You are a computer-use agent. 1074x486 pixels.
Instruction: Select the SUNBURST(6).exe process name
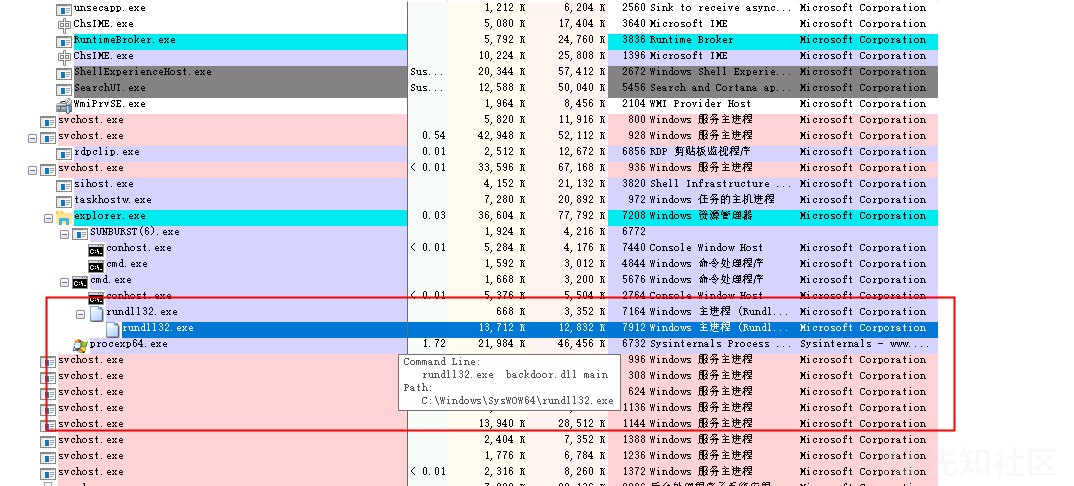coord(135,231)
